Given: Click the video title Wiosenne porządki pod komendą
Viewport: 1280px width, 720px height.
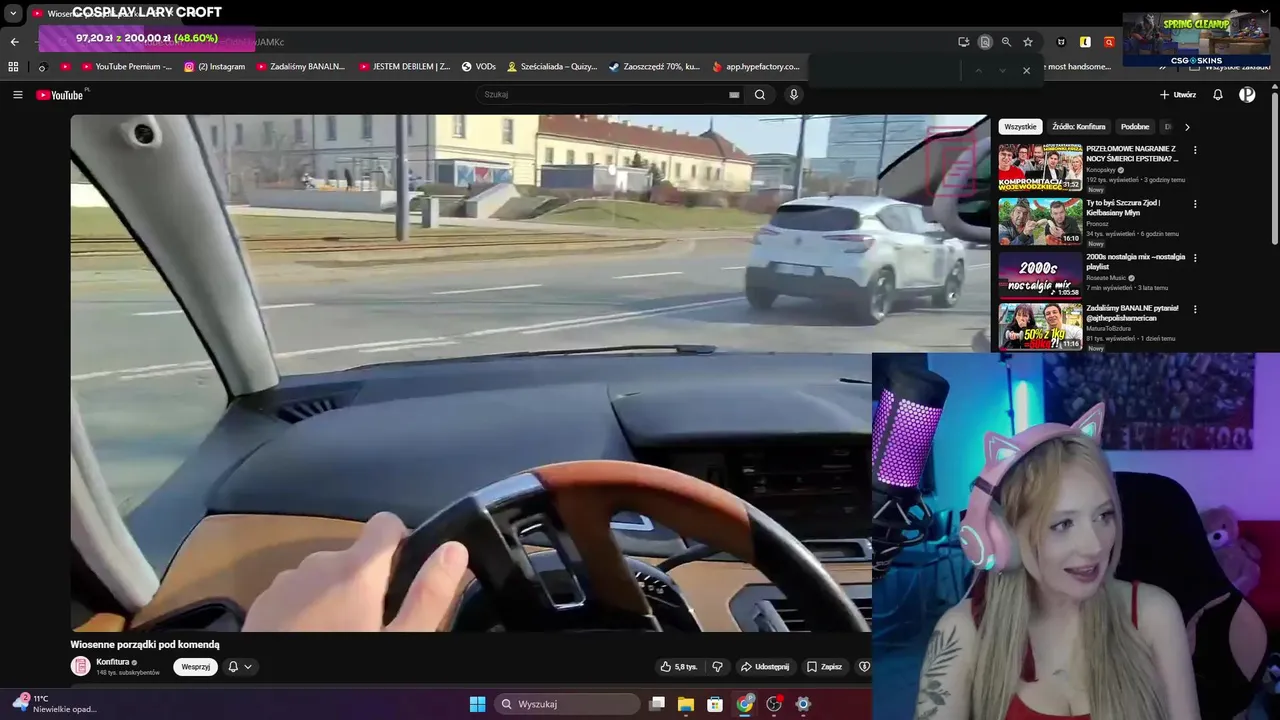Looking at the screenshot, I should pos(145,645).
